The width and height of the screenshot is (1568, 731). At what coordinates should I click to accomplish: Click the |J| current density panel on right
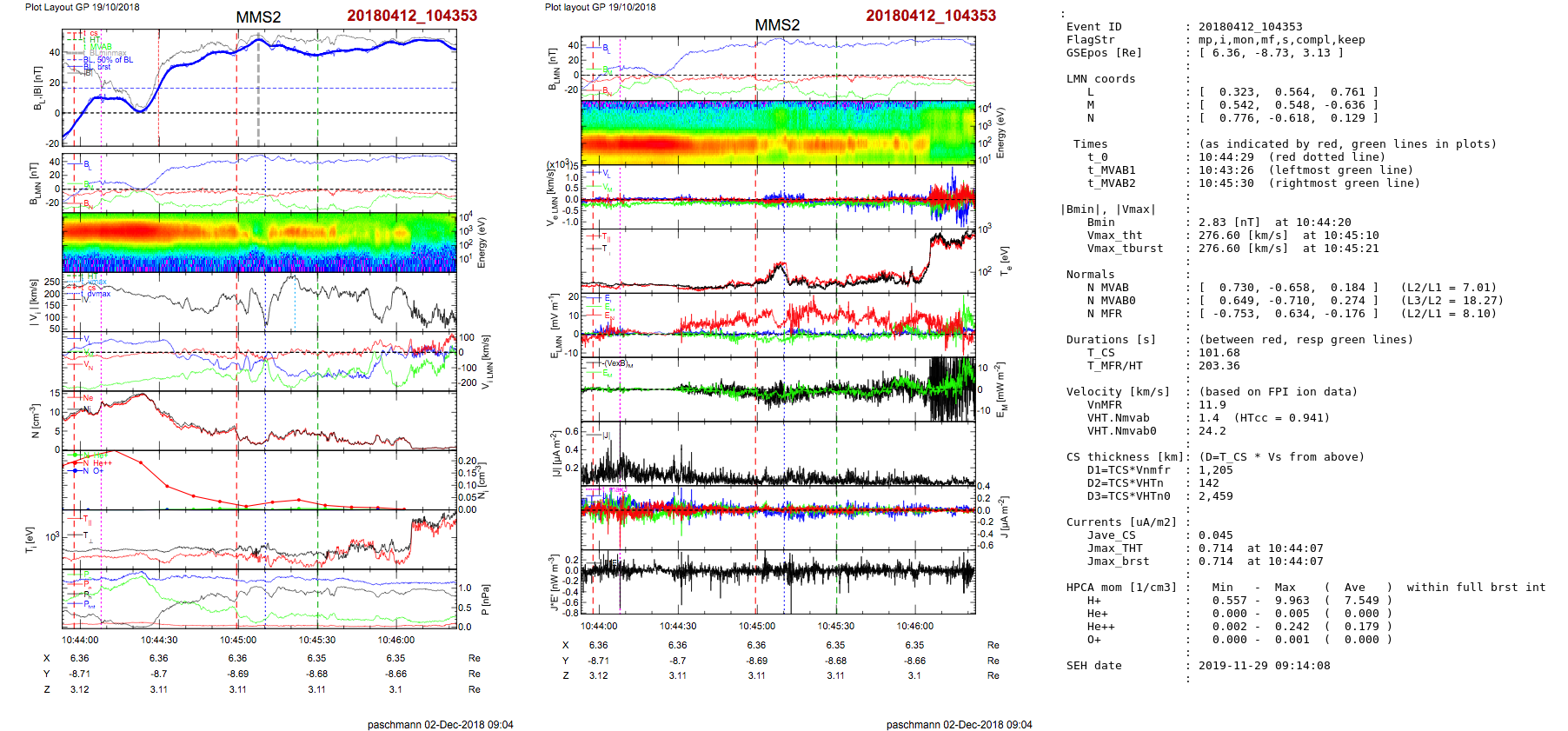coord(778,454)
